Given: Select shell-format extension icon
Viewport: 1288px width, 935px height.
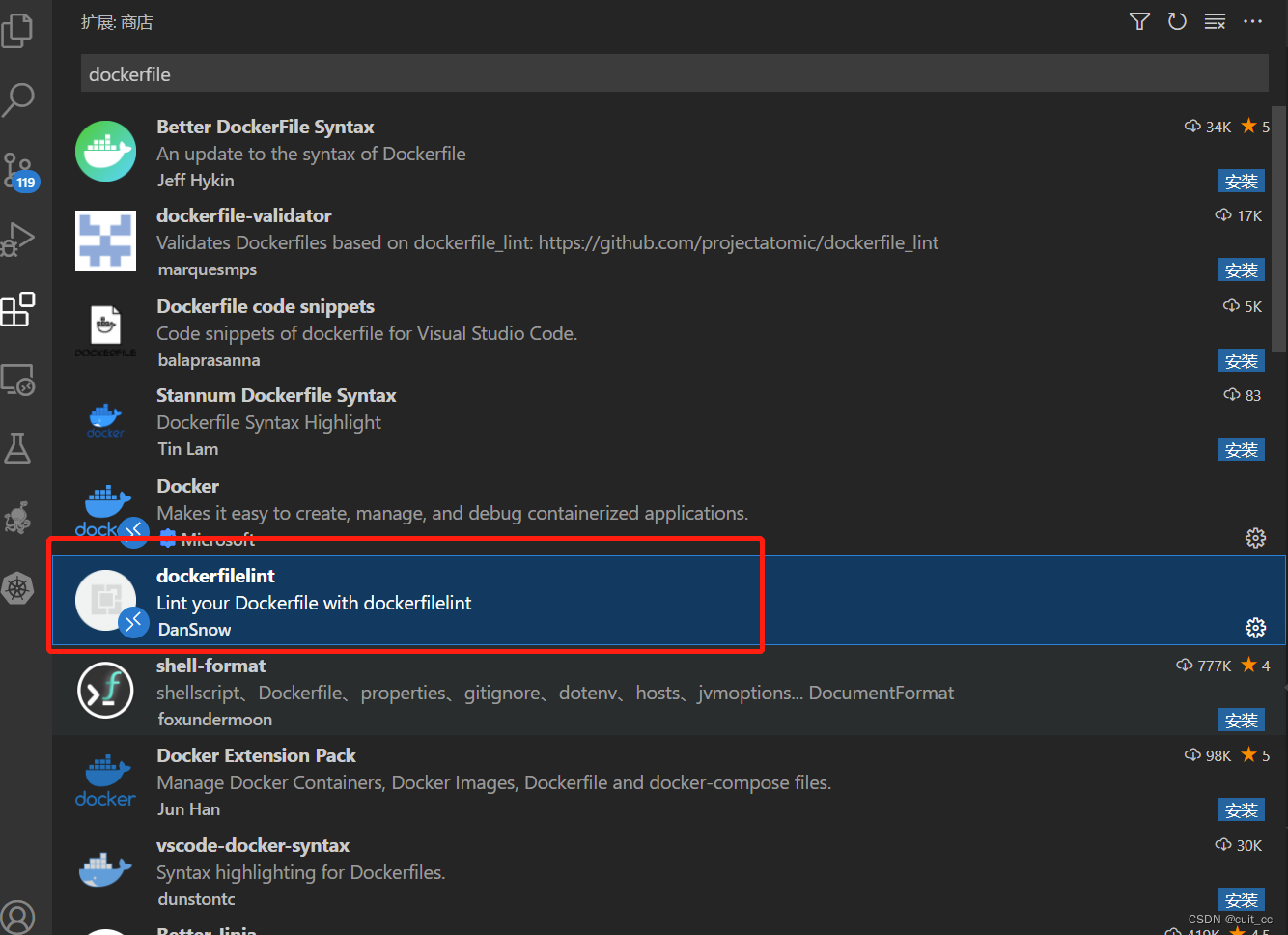Looking at the screenshot, I should [105, 690].
